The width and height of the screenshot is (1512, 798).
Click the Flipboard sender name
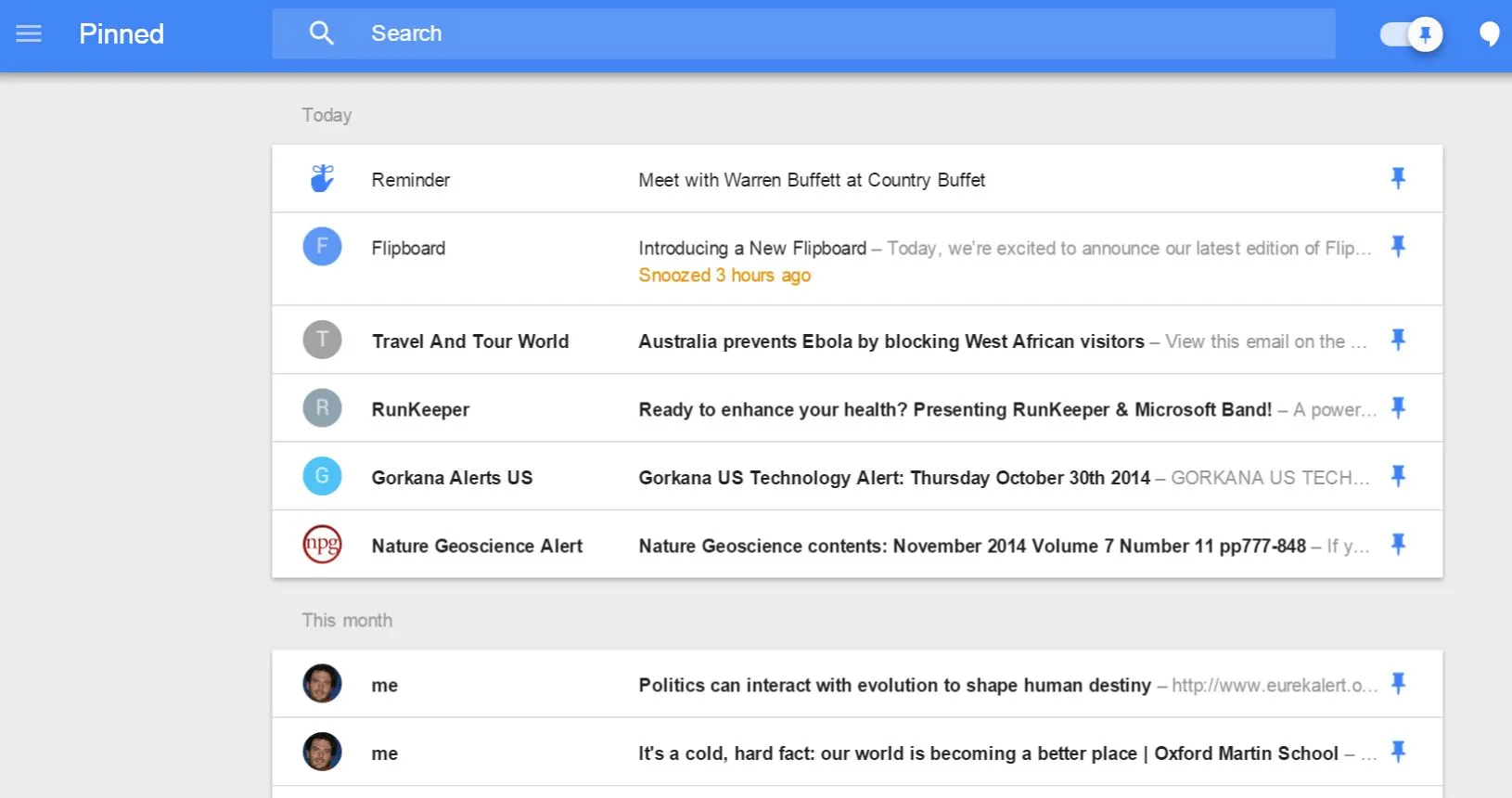click(x=408, y=248)
